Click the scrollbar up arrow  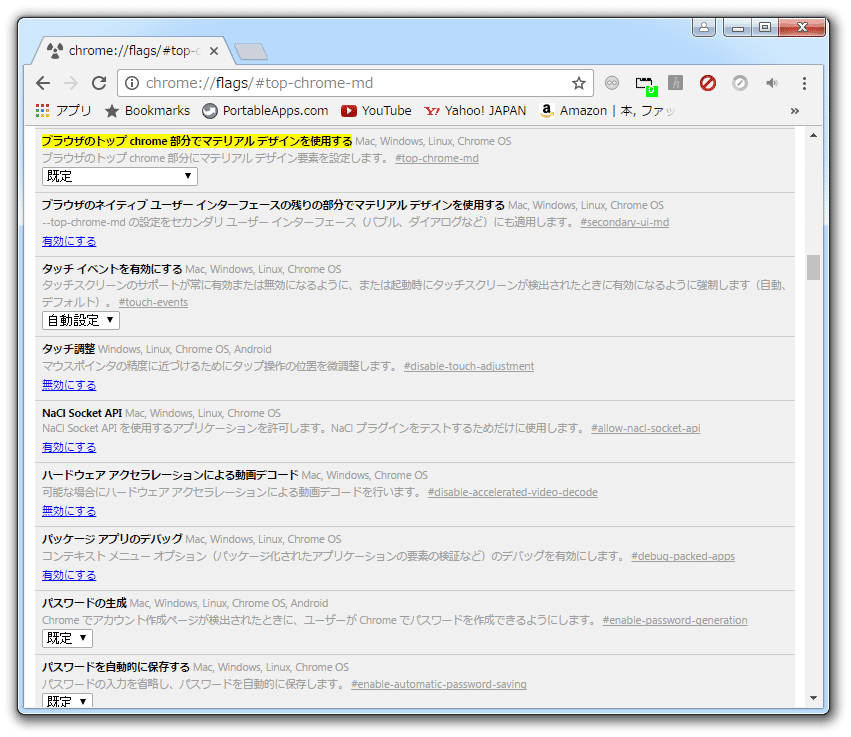pyautogui.click(x=813, y=136)
